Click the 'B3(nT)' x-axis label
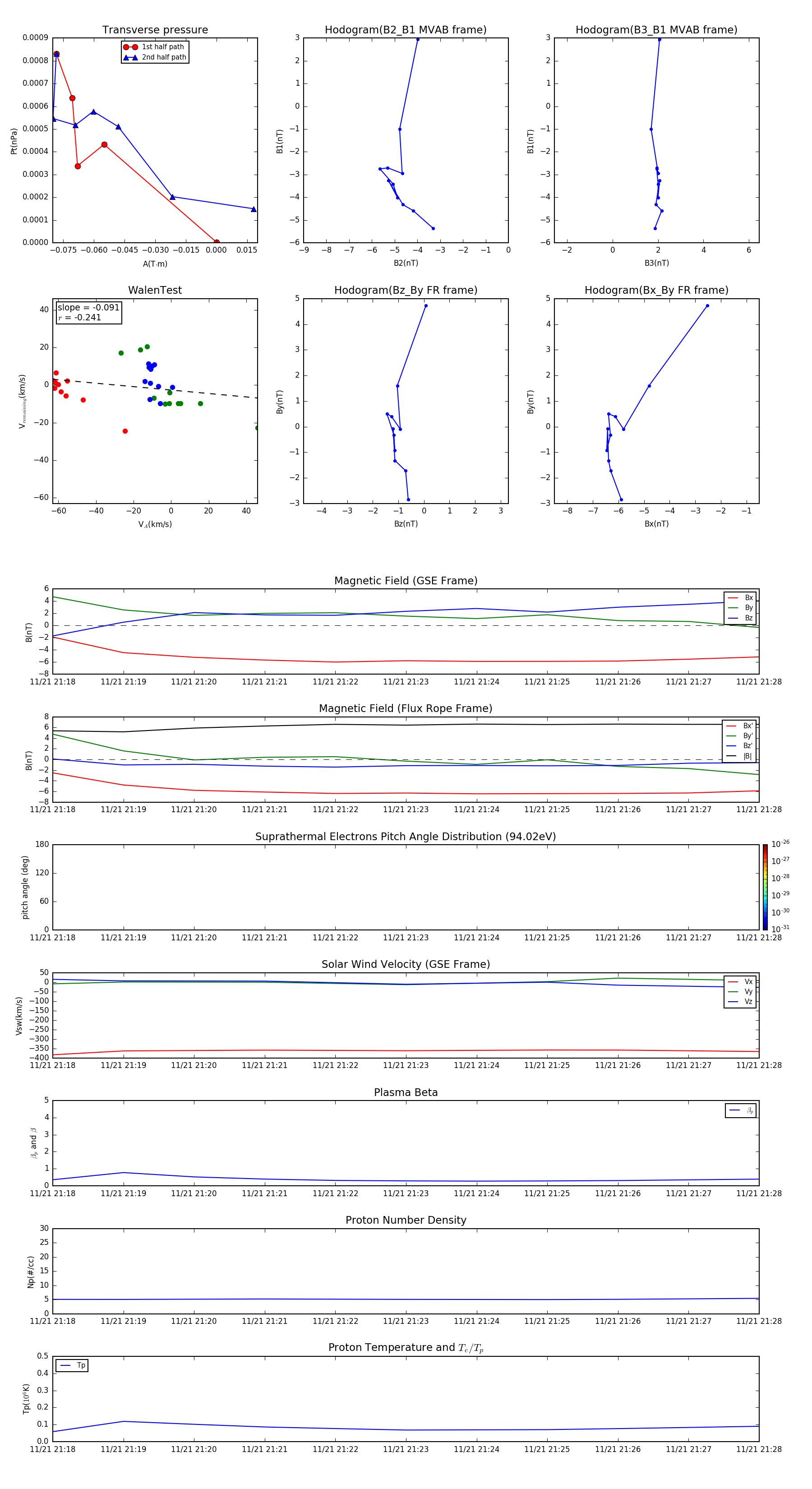 click(x=656, y=263)
